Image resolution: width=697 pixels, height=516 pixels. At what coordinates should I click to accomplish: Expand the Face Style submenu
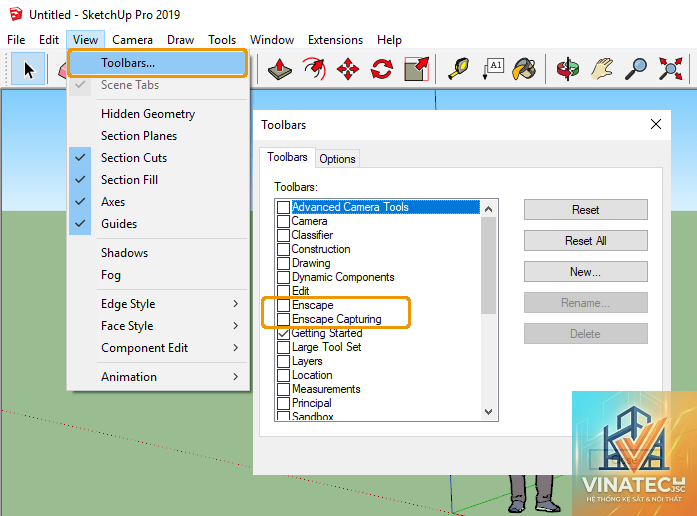(x=158, y=326)
